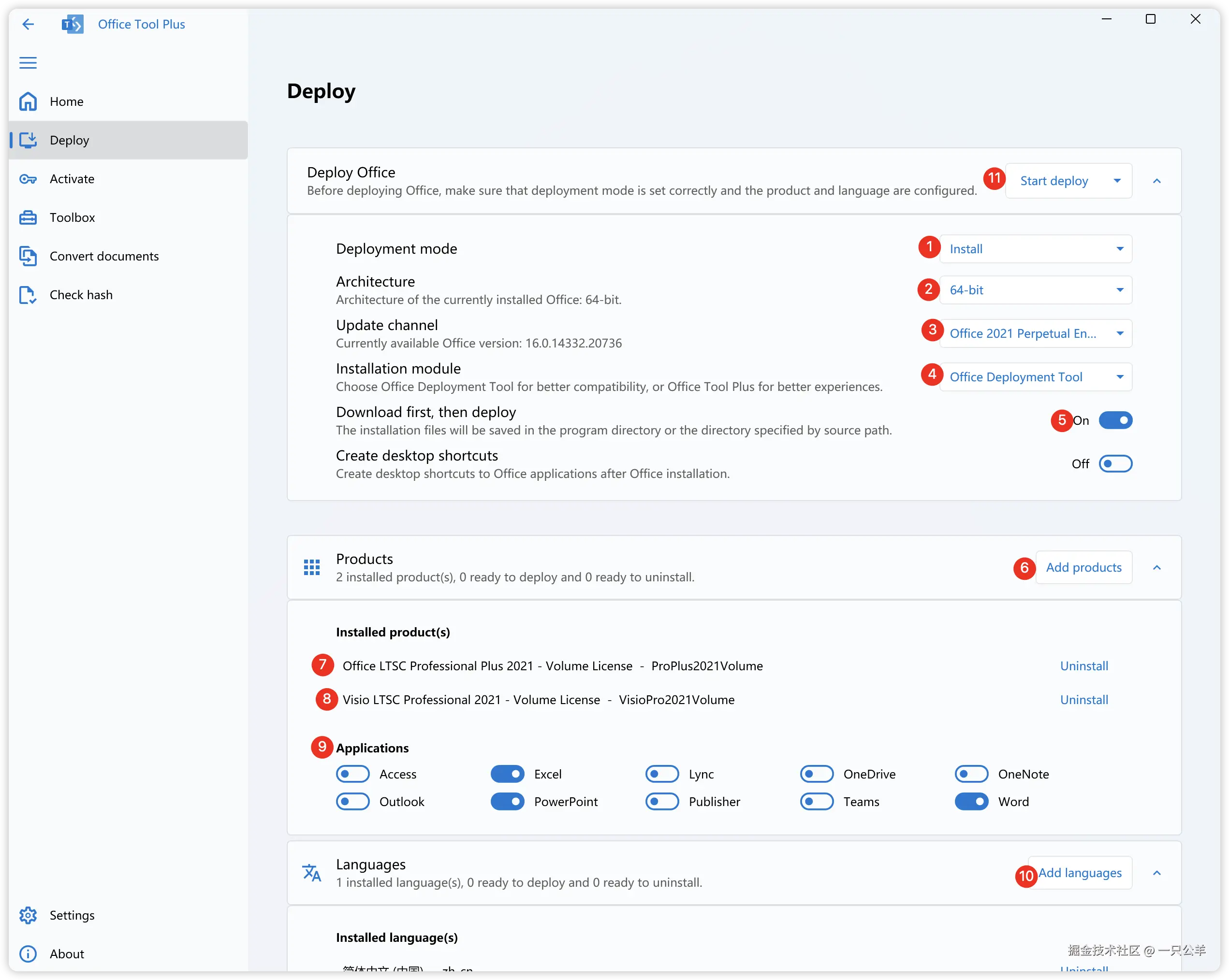Viewport: 1229px width, 980px height.
Task: Open the Activate key icon
Action: pos(28,179)
